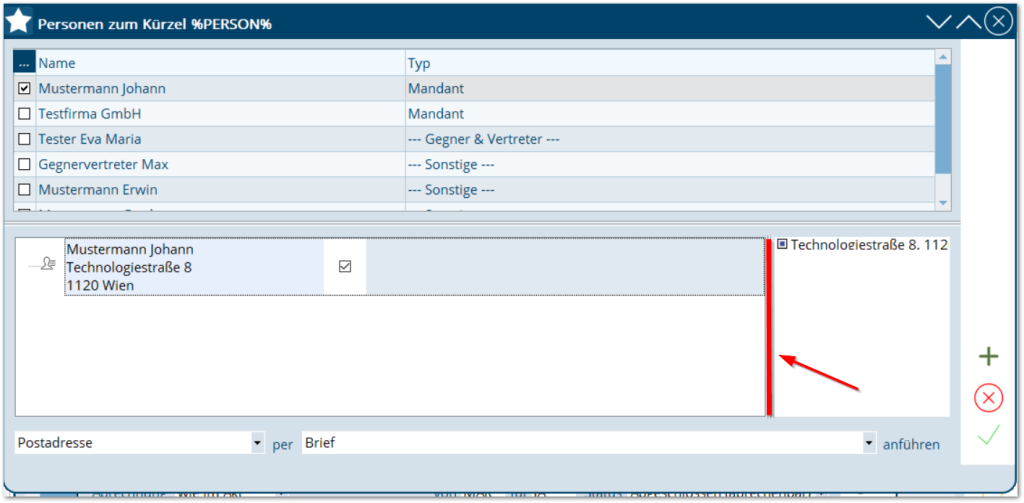Select the Gegnervertreter Max row

tap(103, 164)
